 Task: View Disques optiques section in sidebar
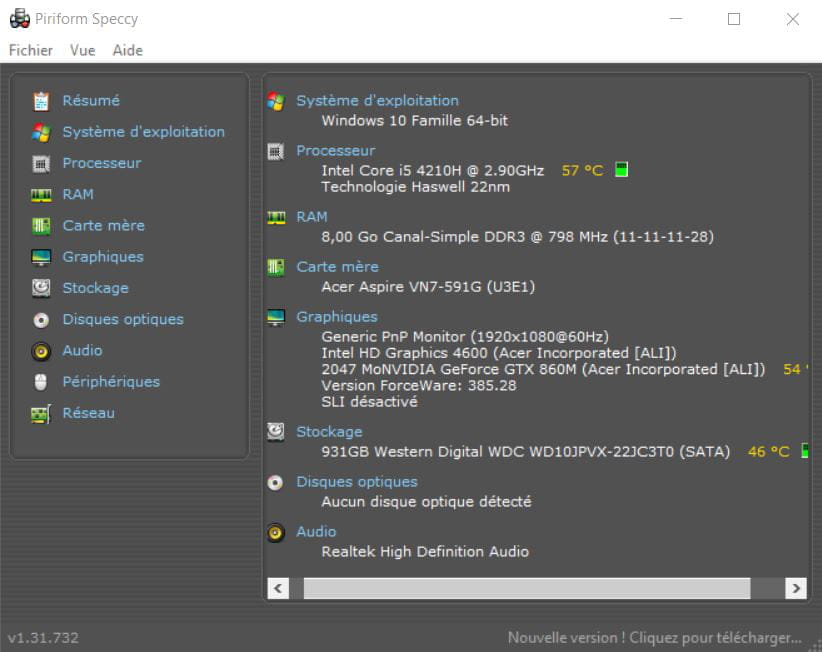coord(123,320)
